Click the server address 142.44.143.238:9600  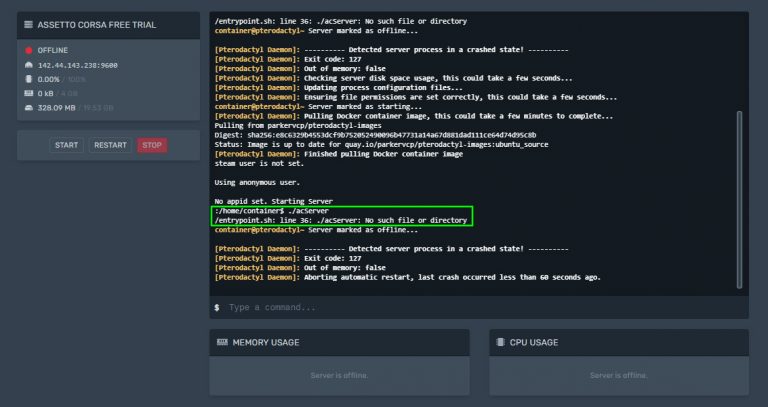78,65
